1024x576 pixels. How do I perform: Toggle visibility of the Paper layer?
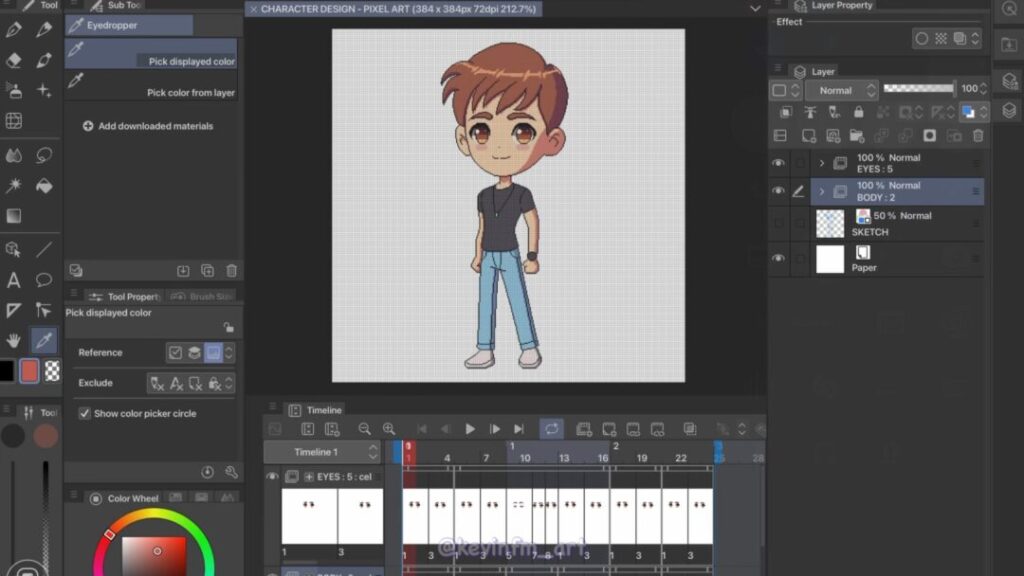pyautogui.click(x=778, y=259)
